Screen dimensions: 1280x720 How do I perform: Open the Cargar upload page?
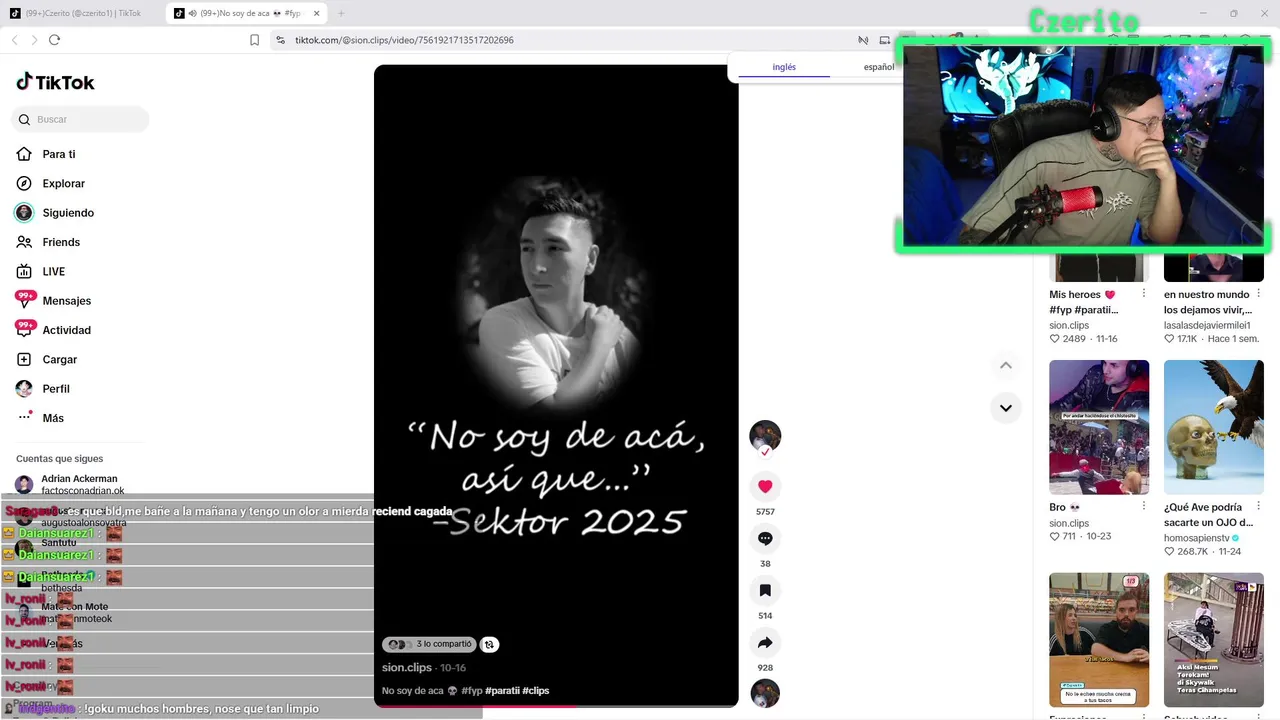(x=59, y=359)
